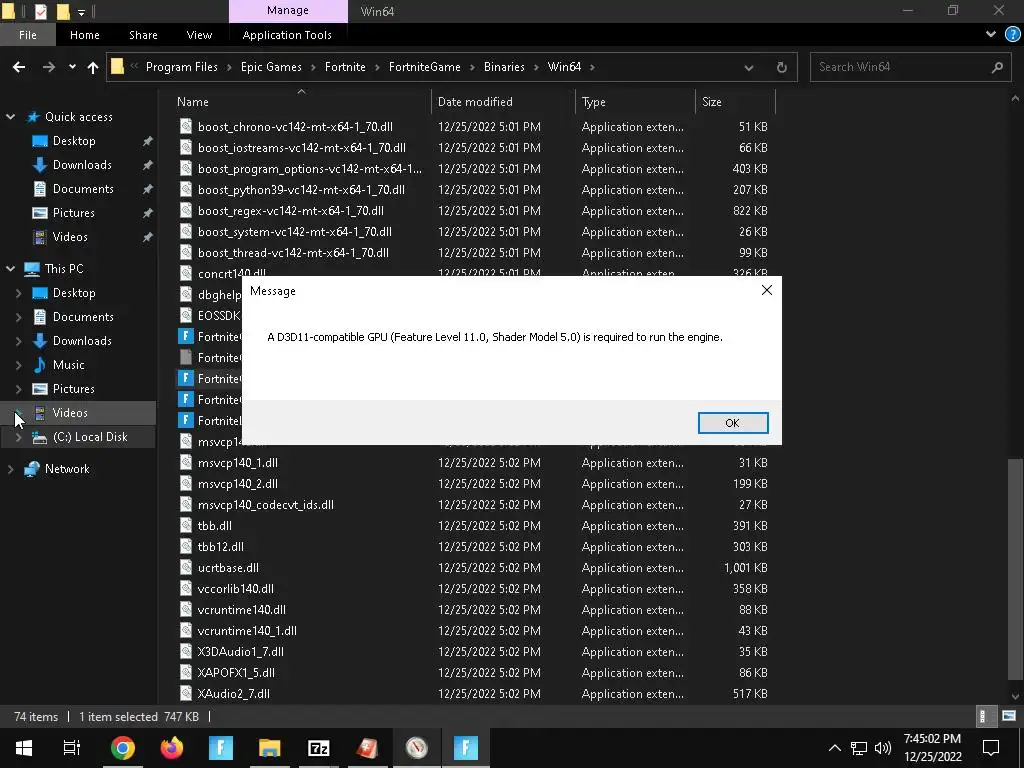
Task: Select the concrt140.dll file icon
Action: (x=186, y=273)
